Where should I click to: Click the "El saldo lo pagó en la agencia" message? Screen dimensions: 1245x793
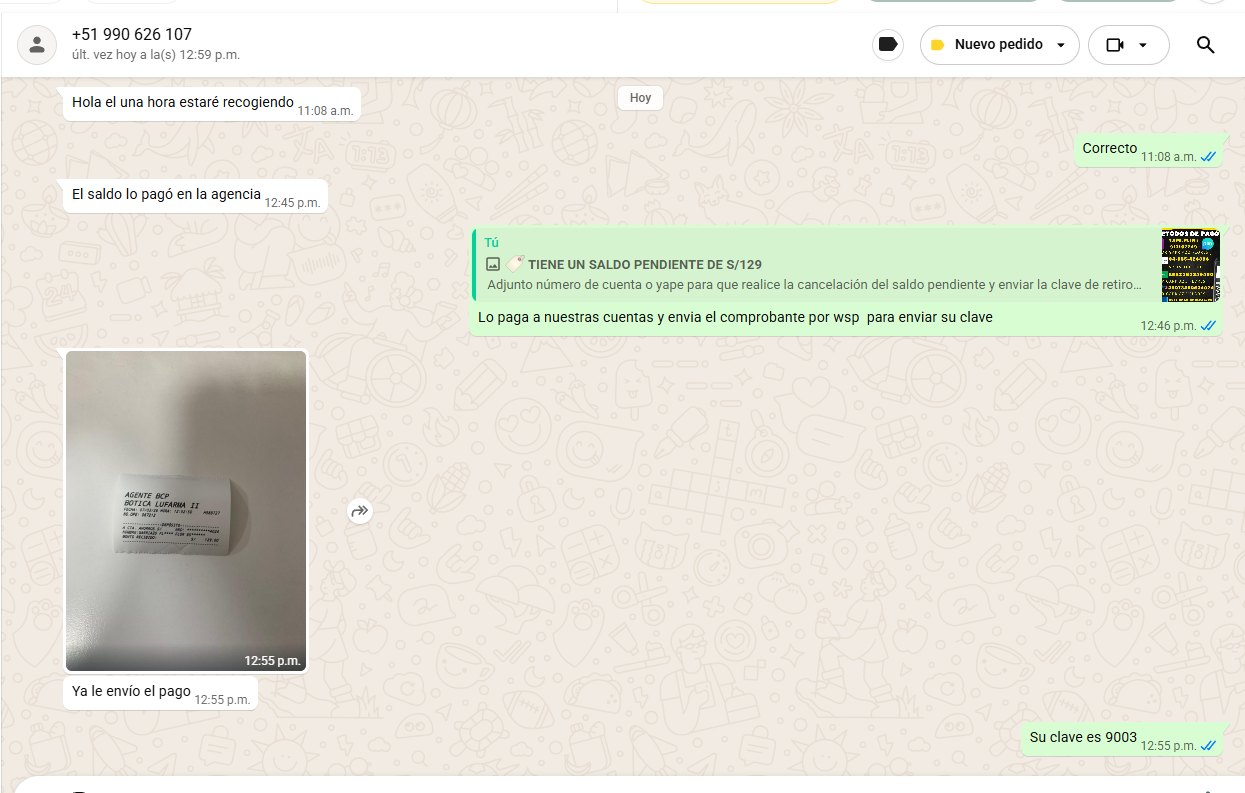point(166,194)
